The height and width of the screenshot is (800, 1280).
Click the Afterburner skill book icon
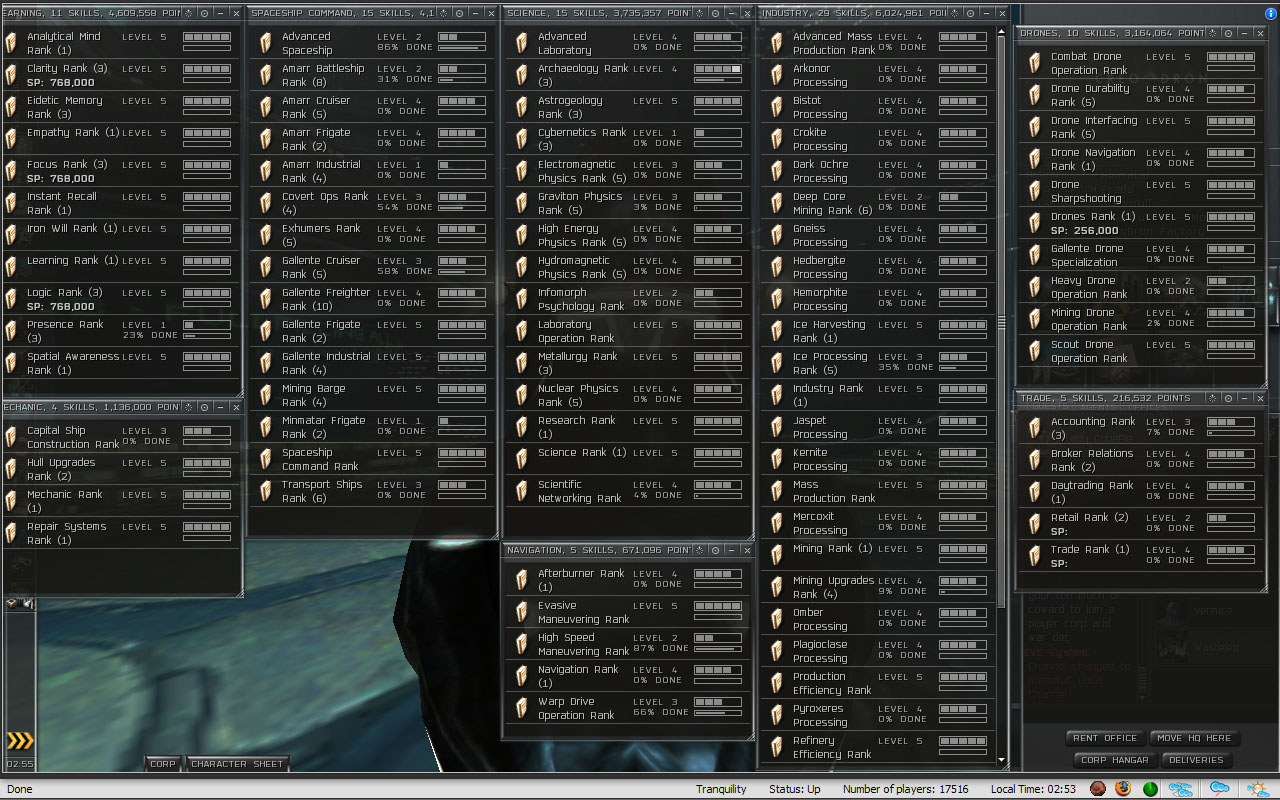point(522,580)
